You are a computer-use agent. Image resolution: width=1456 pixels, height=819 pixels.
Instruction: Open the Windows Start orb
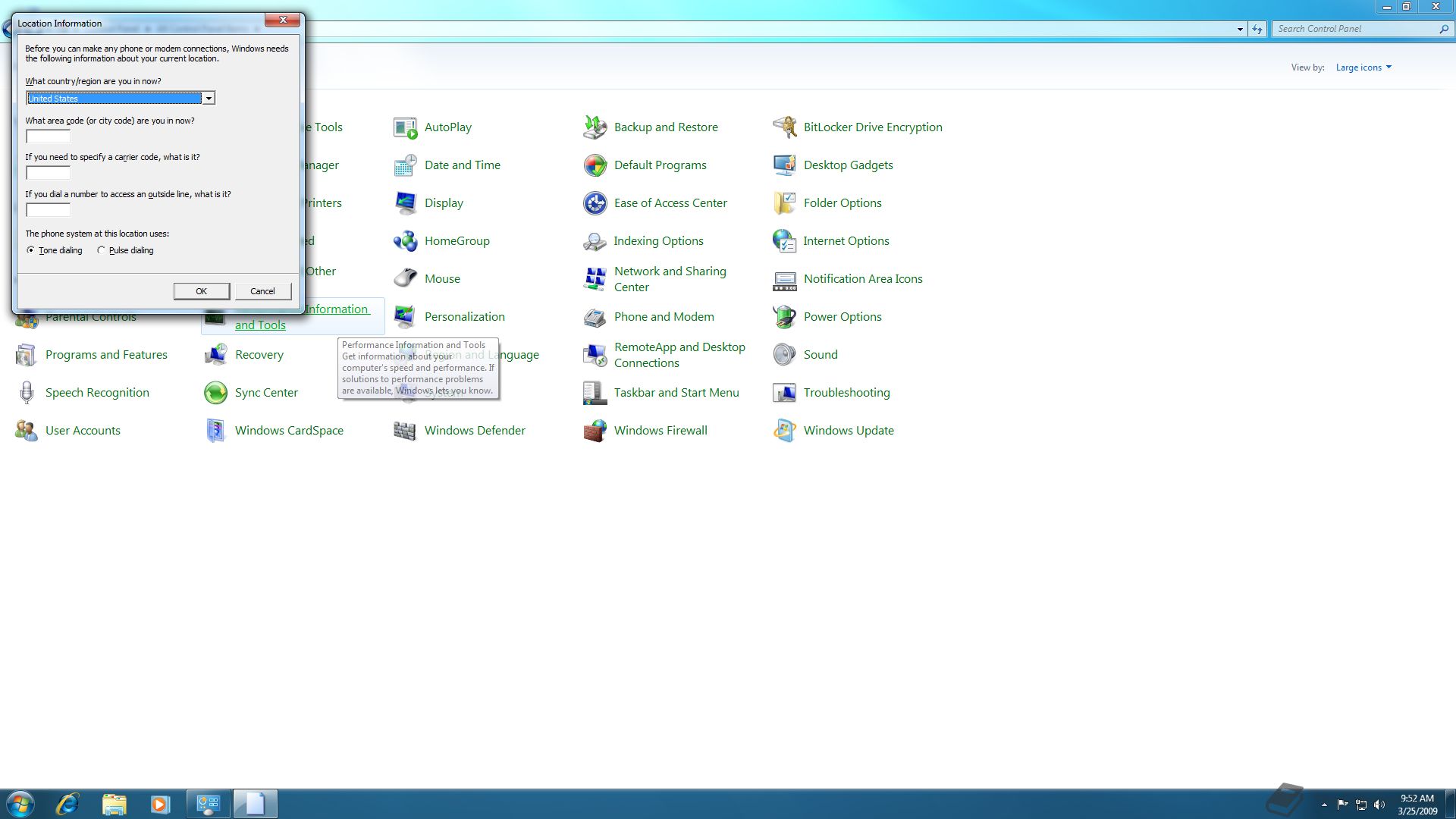click(x=20, y=804)
